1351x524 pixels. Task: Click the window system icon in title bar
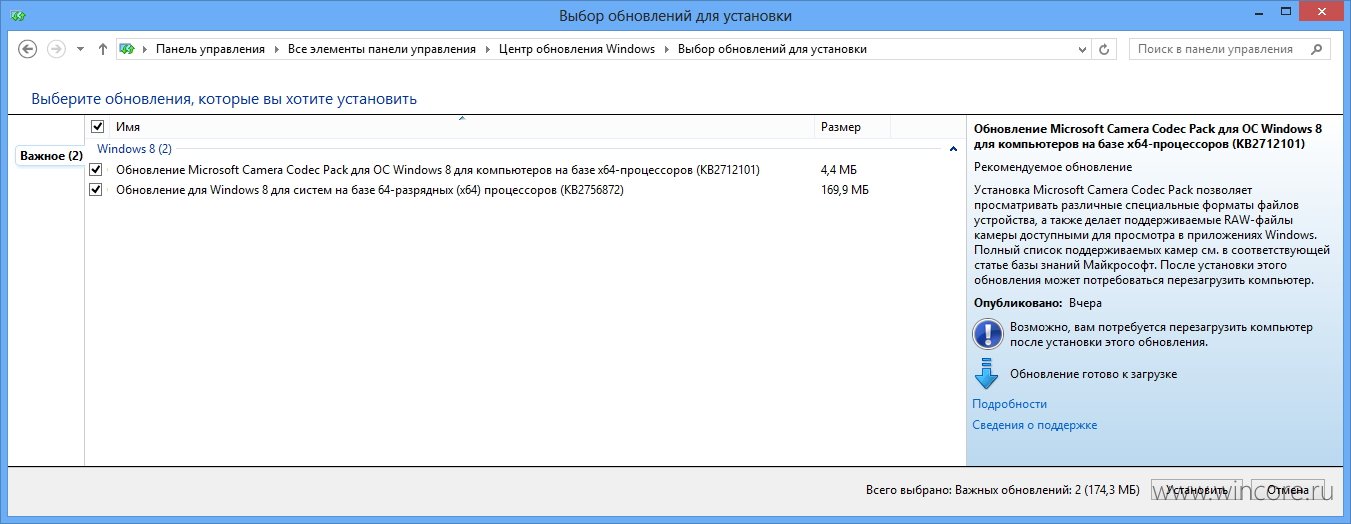[17, 16]
